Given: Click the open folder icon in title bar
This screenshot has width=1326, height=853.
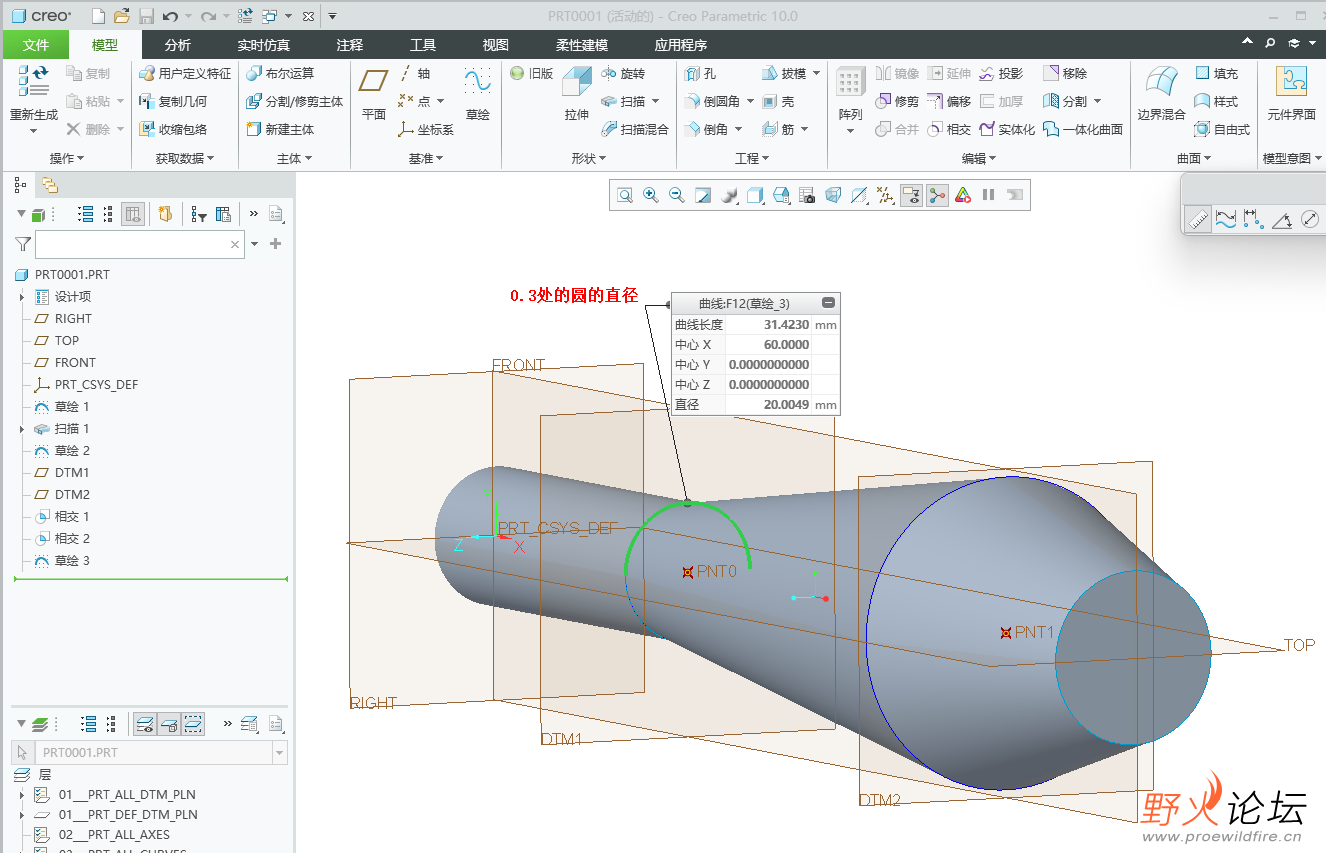Looking at the screenshot, I should pyautogui.click(x=122, y=16).
